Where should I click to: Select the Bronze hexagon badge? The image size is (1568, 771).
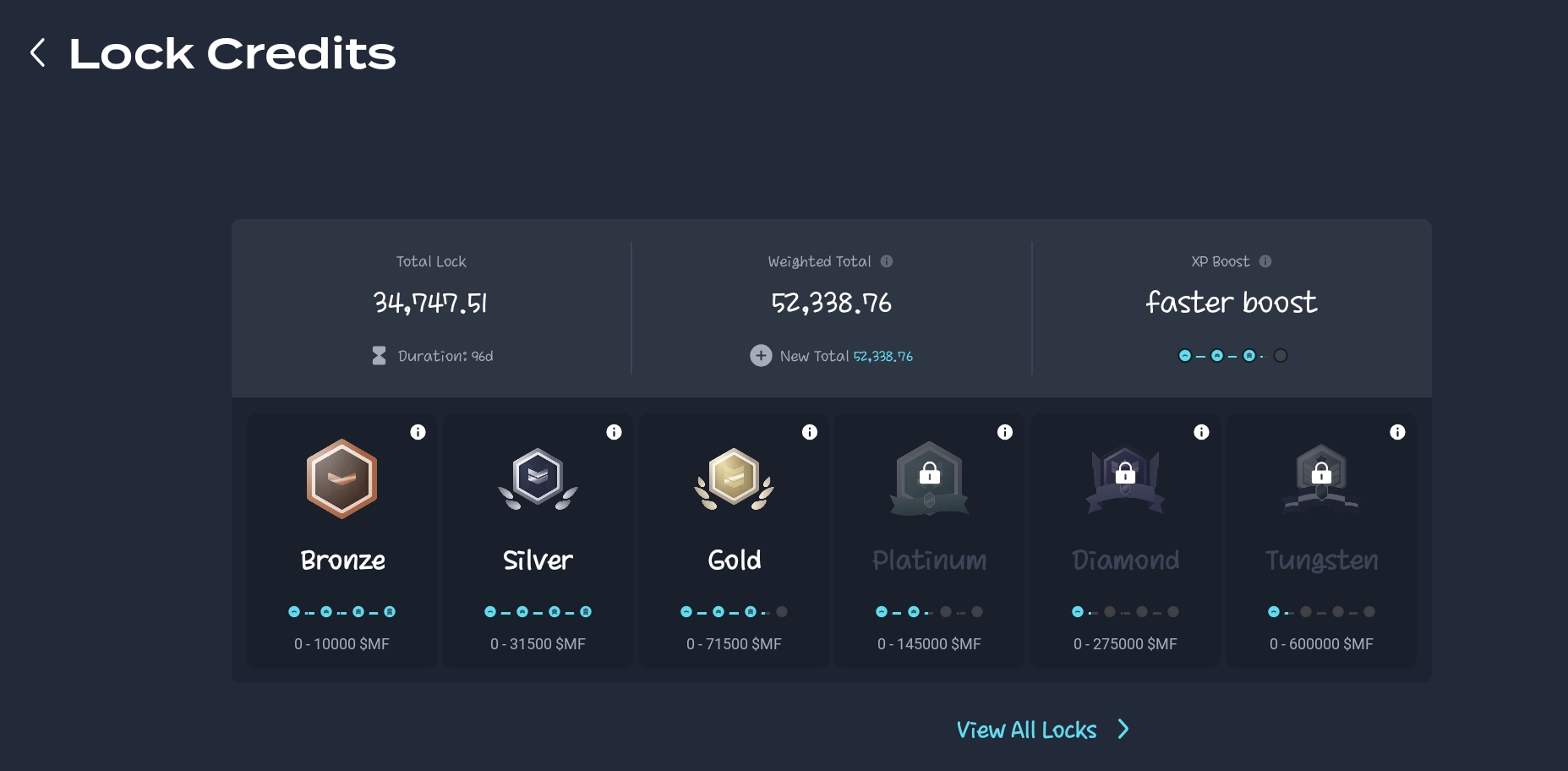[x=341, y=478]
